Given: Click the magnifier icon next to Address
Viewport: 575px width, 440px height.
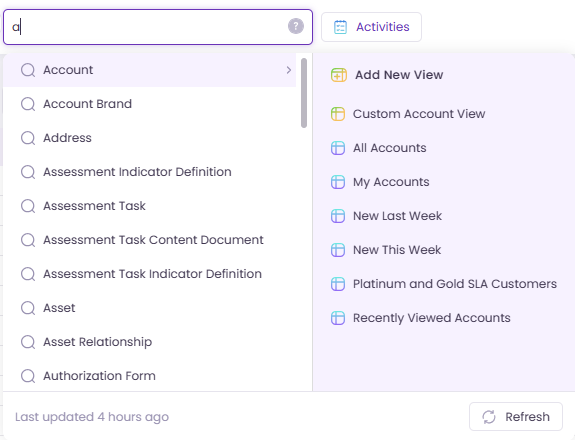Looking at the screenshot, I should click(28, 138).
